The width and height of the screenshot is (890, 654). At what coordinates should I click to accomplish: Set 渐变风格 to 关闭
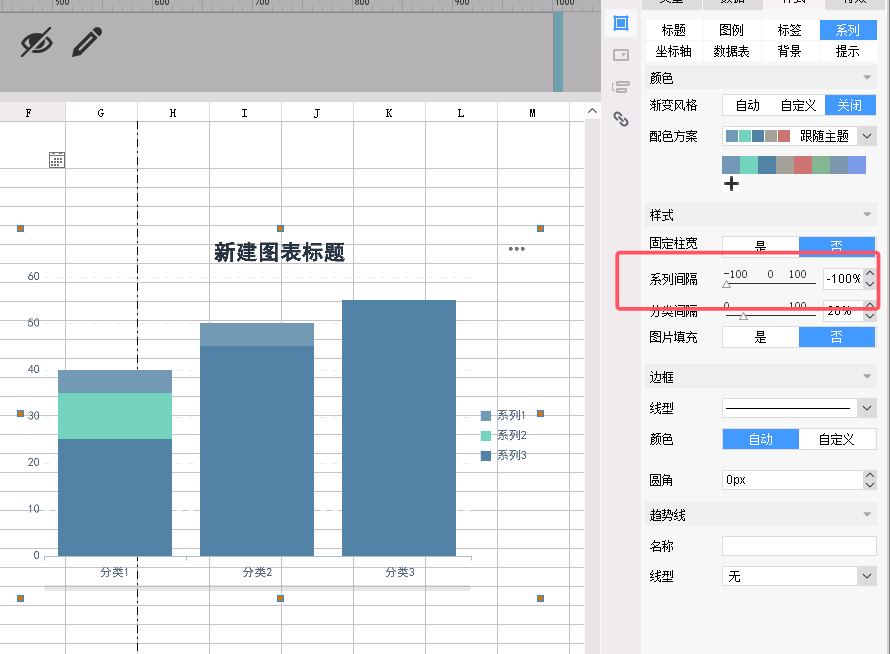coord(850,105)
